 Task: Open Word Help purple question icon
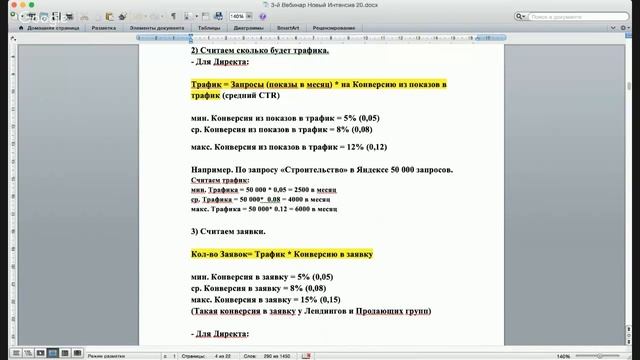tap(262, 17)
